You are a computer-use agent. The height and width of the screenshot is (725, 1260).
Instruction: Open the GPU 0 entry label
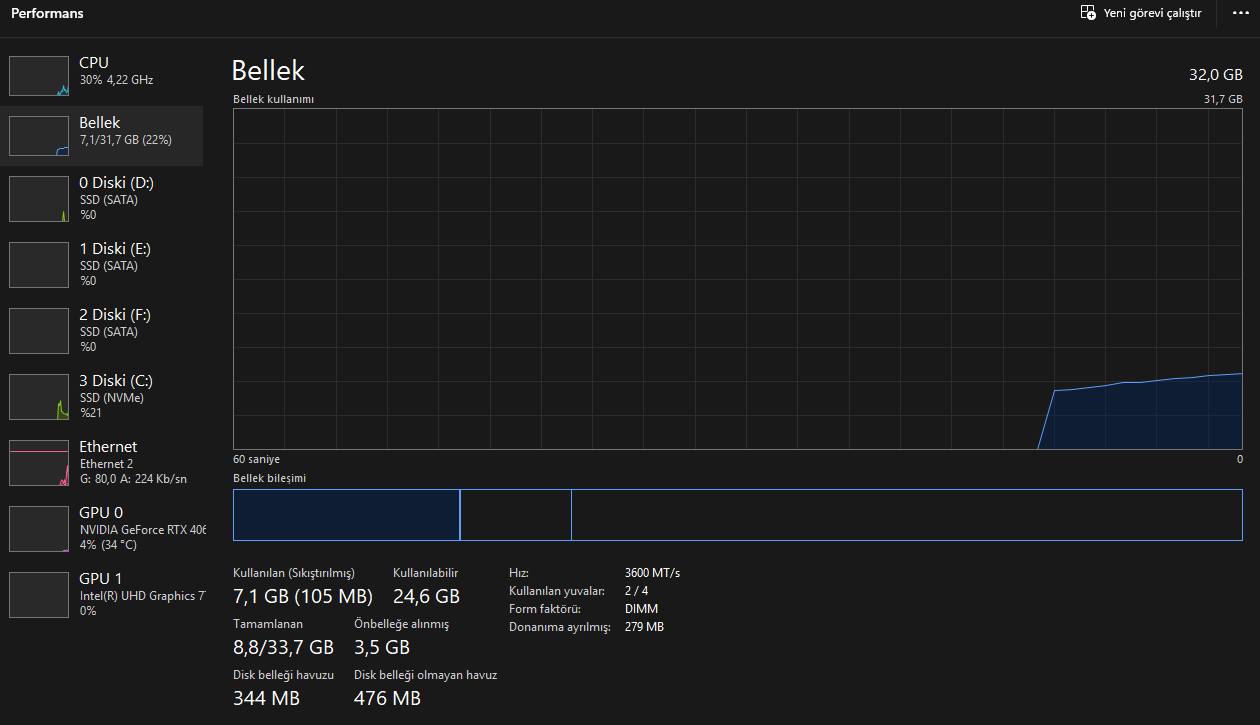(x=101, y=513)
